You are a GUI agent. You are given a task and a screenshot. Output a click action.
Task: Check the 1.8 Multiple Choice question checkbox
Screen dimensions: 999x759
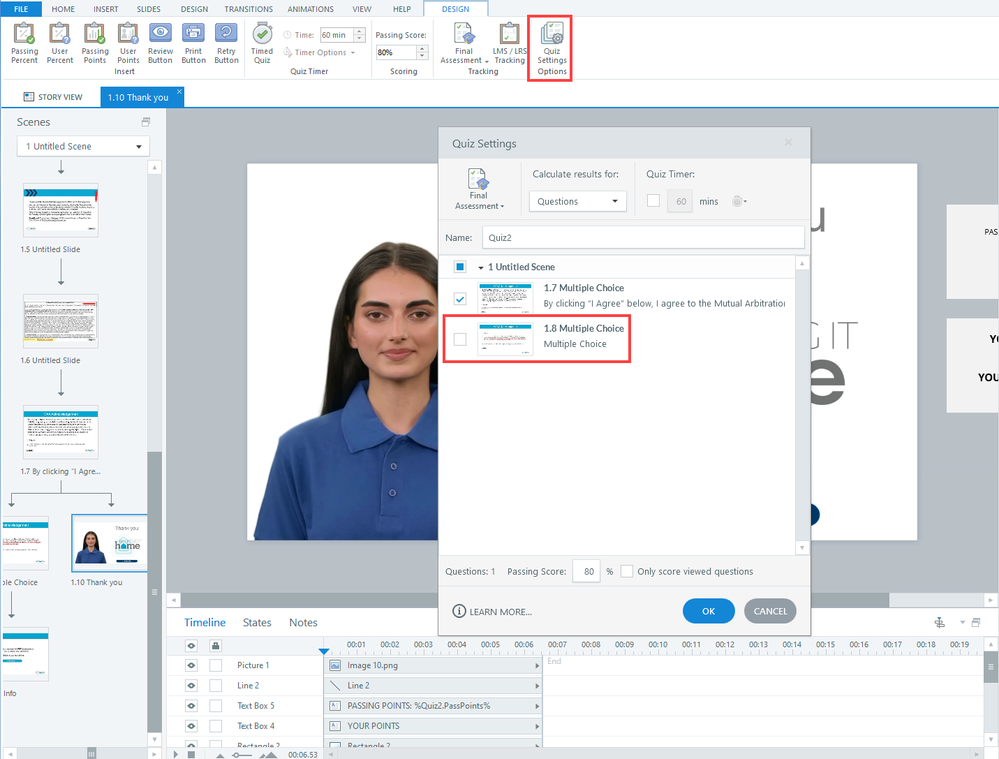[460, 339]
